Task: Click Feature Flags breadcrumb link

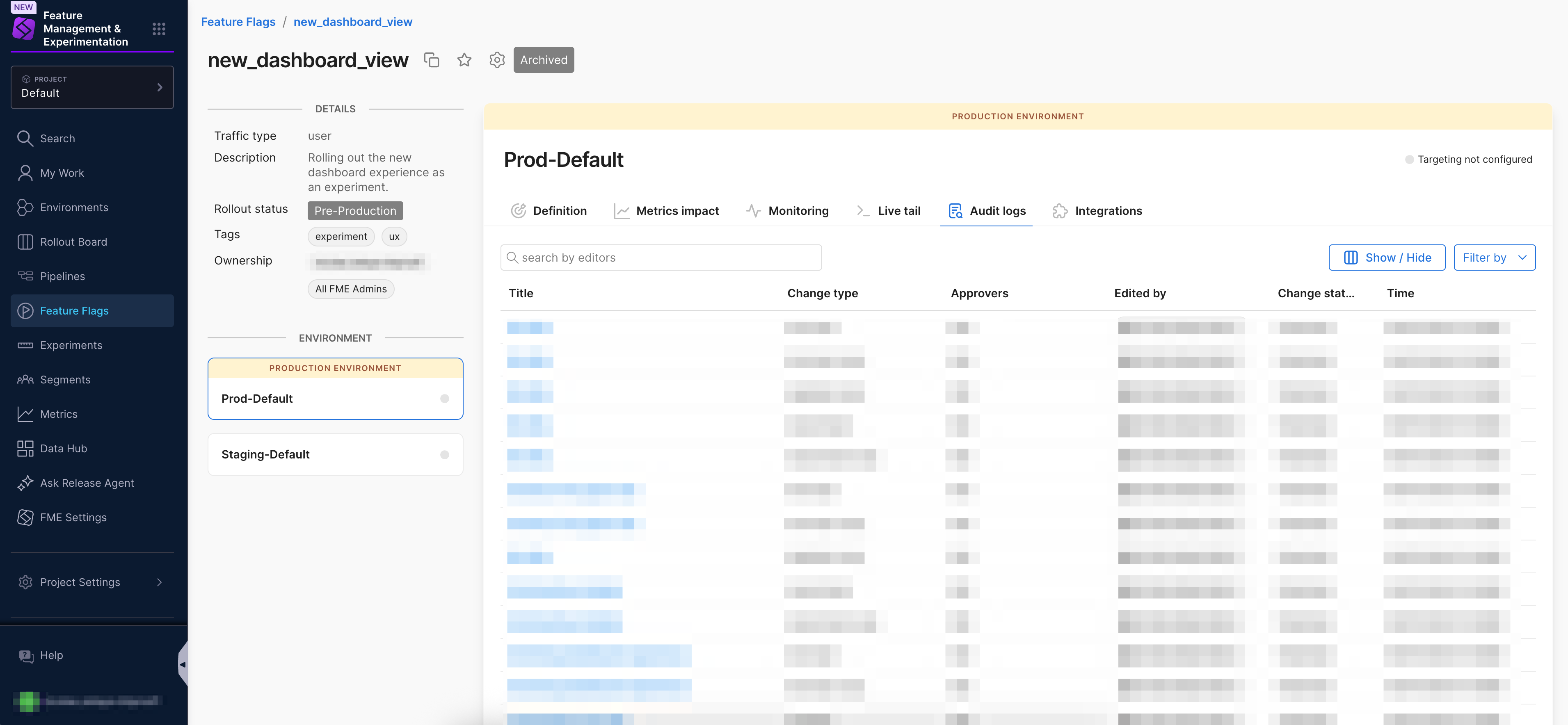Action: pyautogui.click(x=238, y=22)
